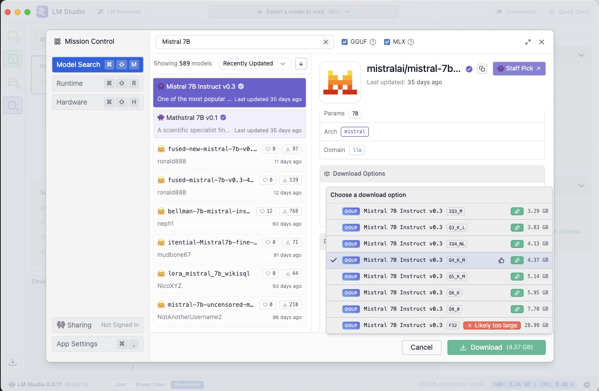This screenshot has width=599, height=391.
Task: Click the likes badge on bellman-7b-mistral-ins
Action: (x=266, y=211)
